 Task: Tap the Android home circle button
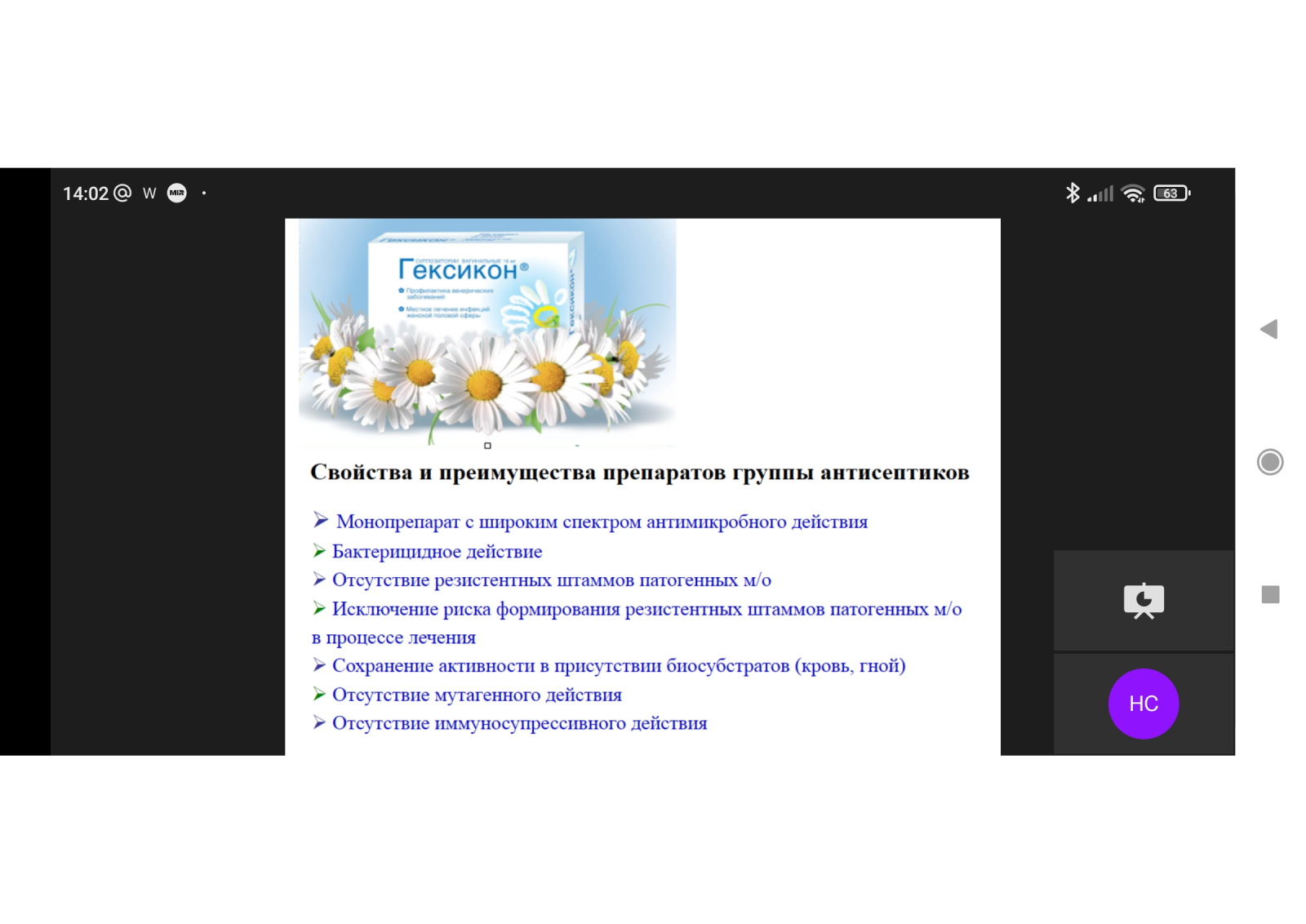point(1270,462)
